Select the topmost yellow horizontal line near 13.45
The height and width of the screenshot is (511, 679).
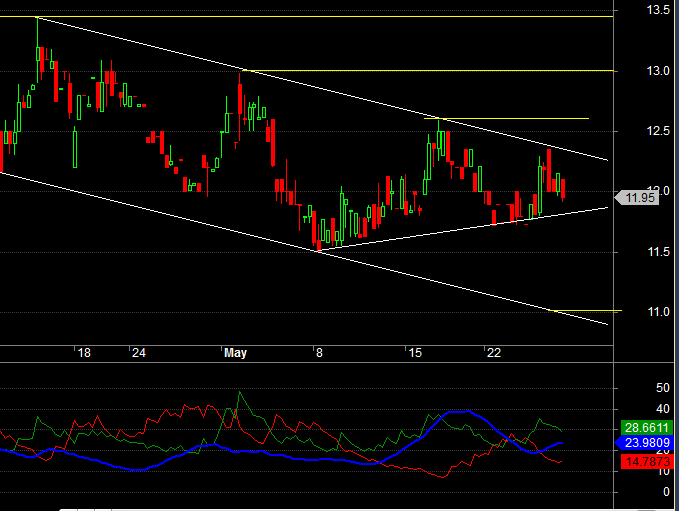[x=307, y=16]
